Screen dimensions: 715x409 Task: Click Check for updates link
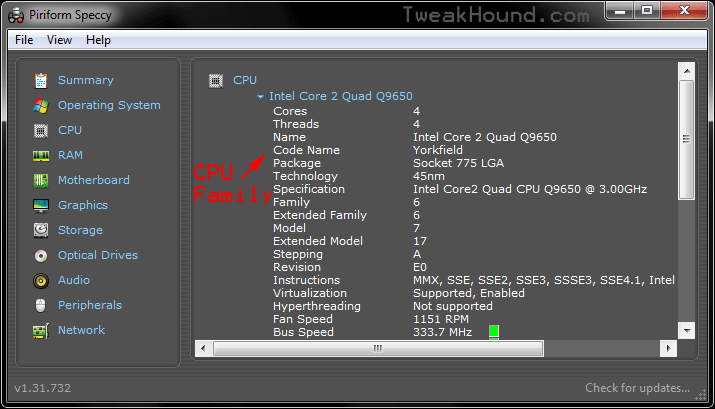coord(637,388)
